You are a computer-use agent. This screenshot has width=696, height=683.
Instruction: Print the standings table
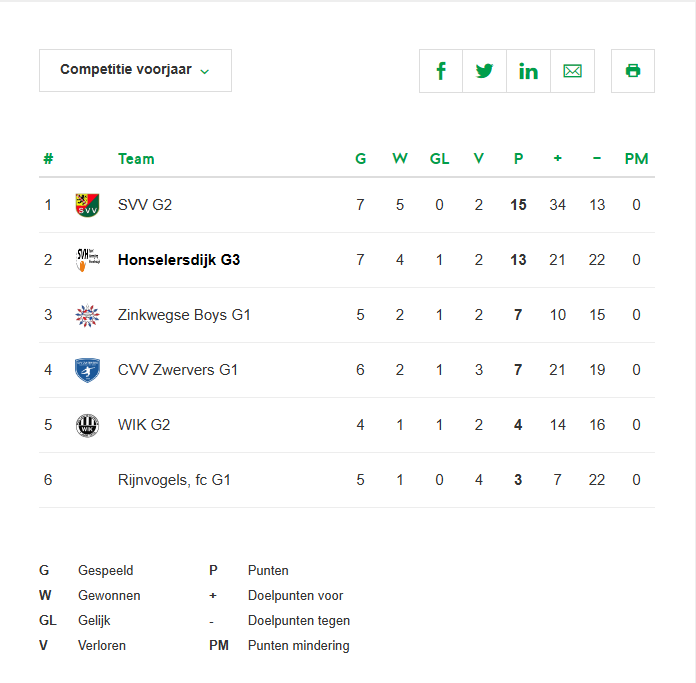[633, 71]
